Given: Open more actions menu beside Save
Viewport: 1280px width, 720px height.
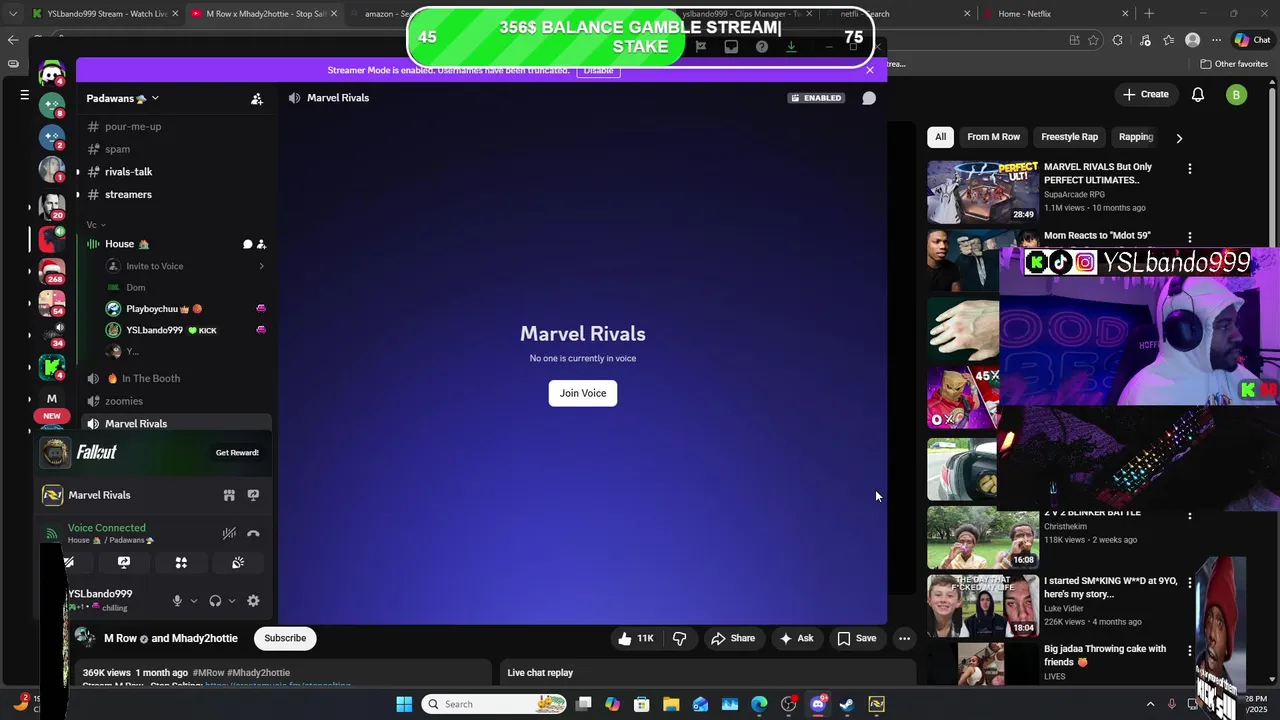Looking at the screenshot, I should coord(904,638).
